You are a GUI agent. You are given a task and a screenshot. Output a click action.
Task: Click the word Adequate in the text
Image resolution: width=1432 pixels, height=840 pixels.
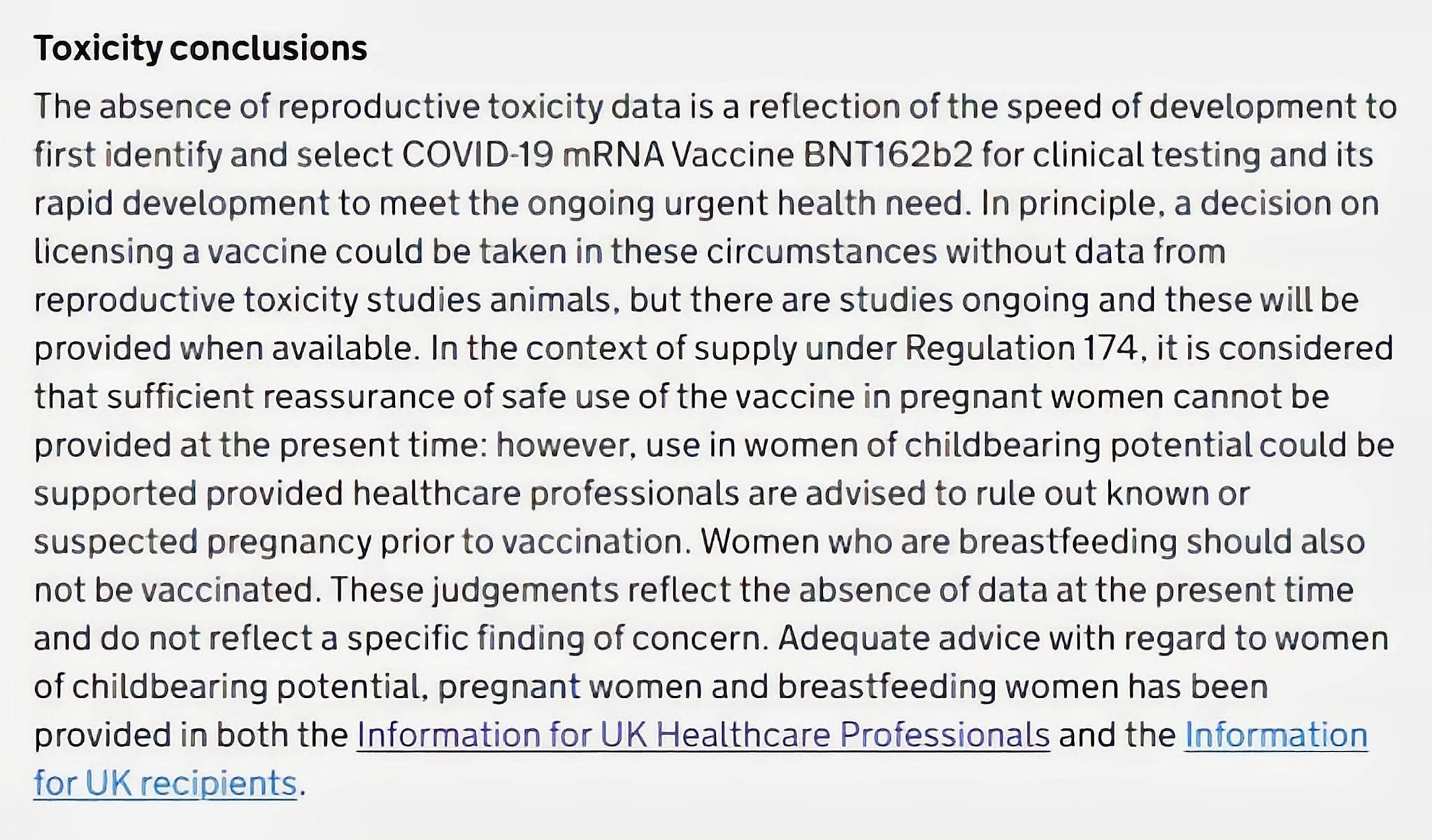(852, 639)
